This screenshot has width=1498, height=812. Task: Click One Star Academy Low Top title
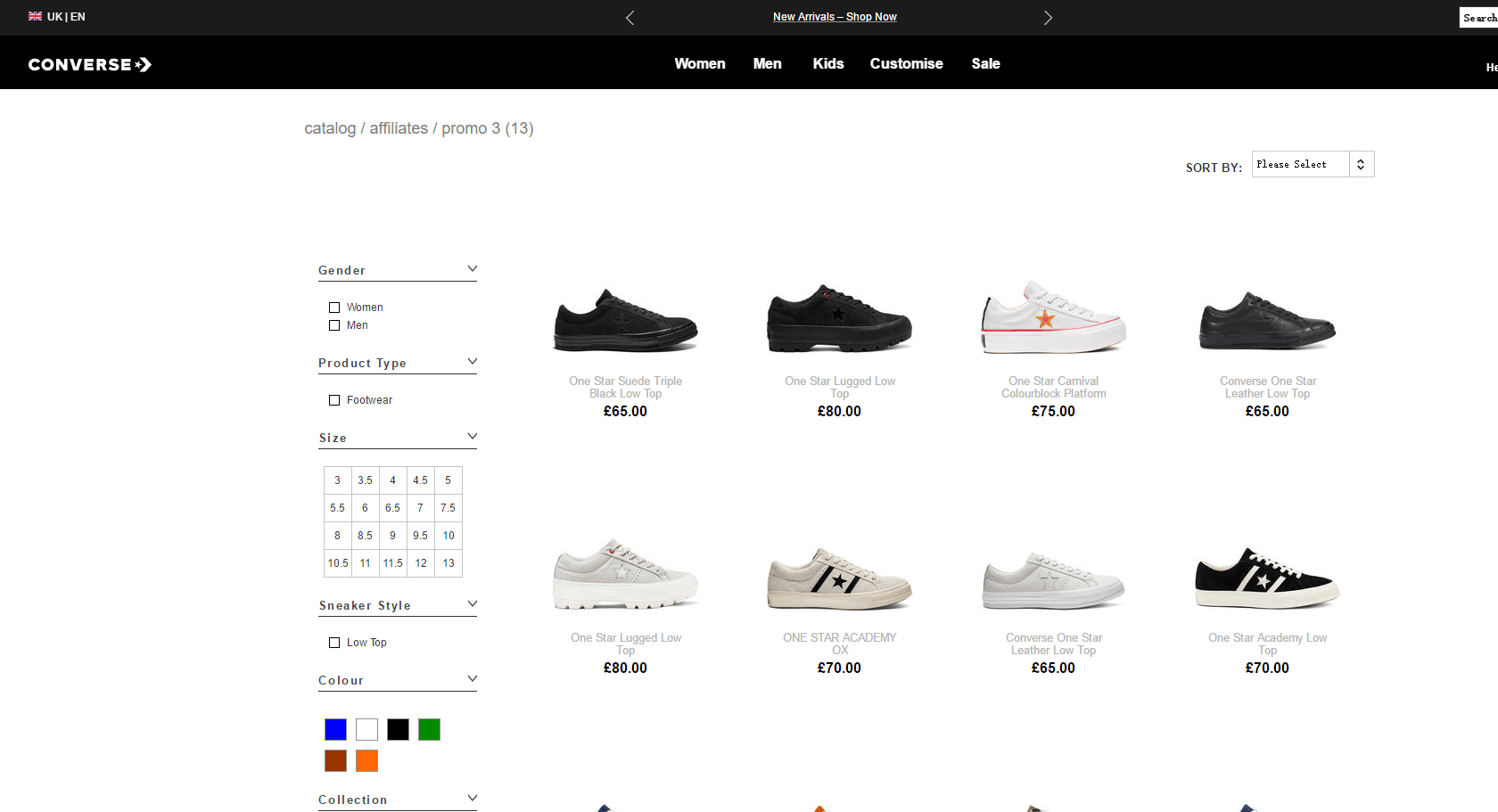point(1268,644)
